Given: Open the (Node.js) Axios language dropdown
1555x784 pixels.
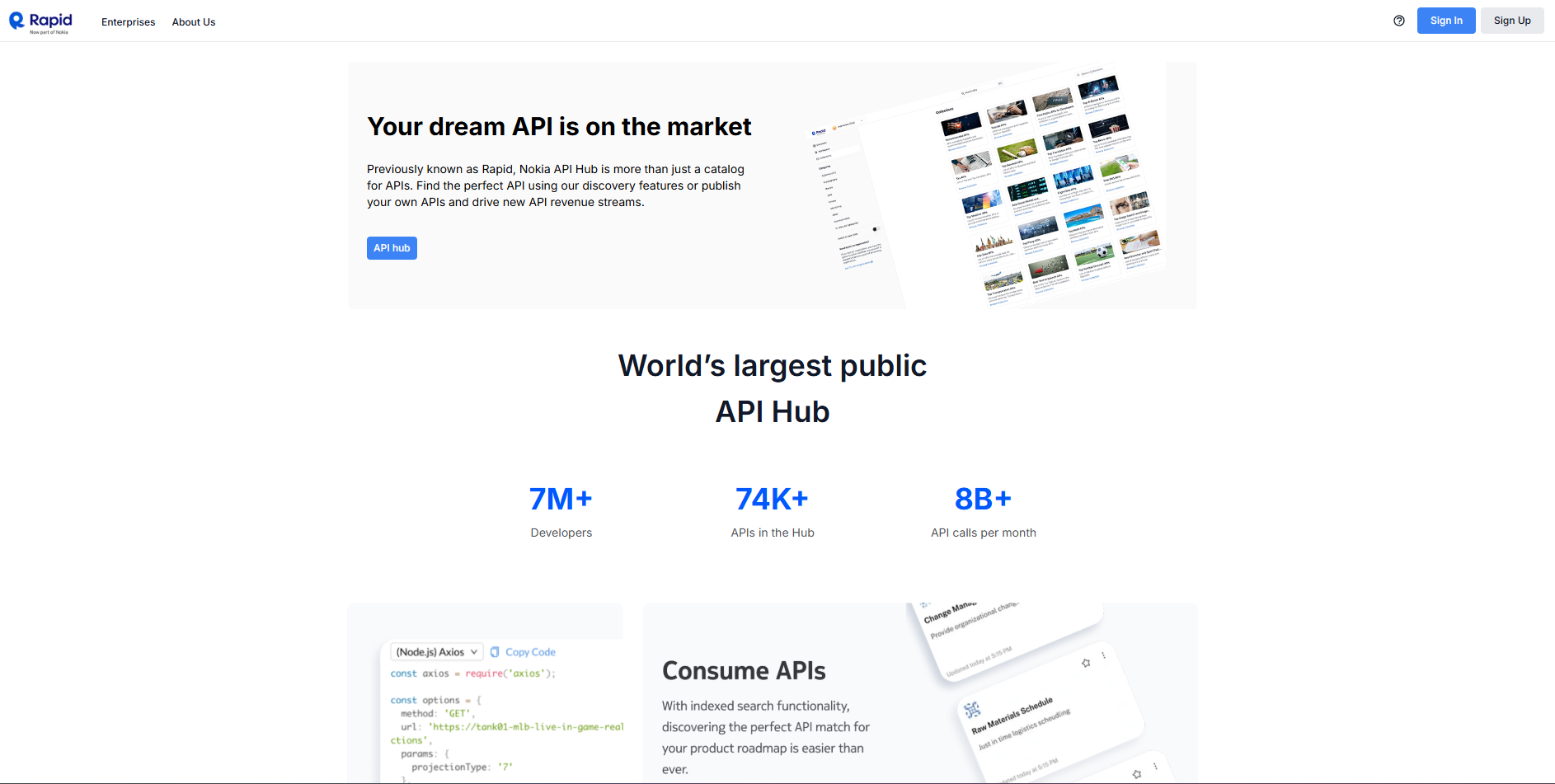Looking at the screenshot, I should tap(437, 652).
